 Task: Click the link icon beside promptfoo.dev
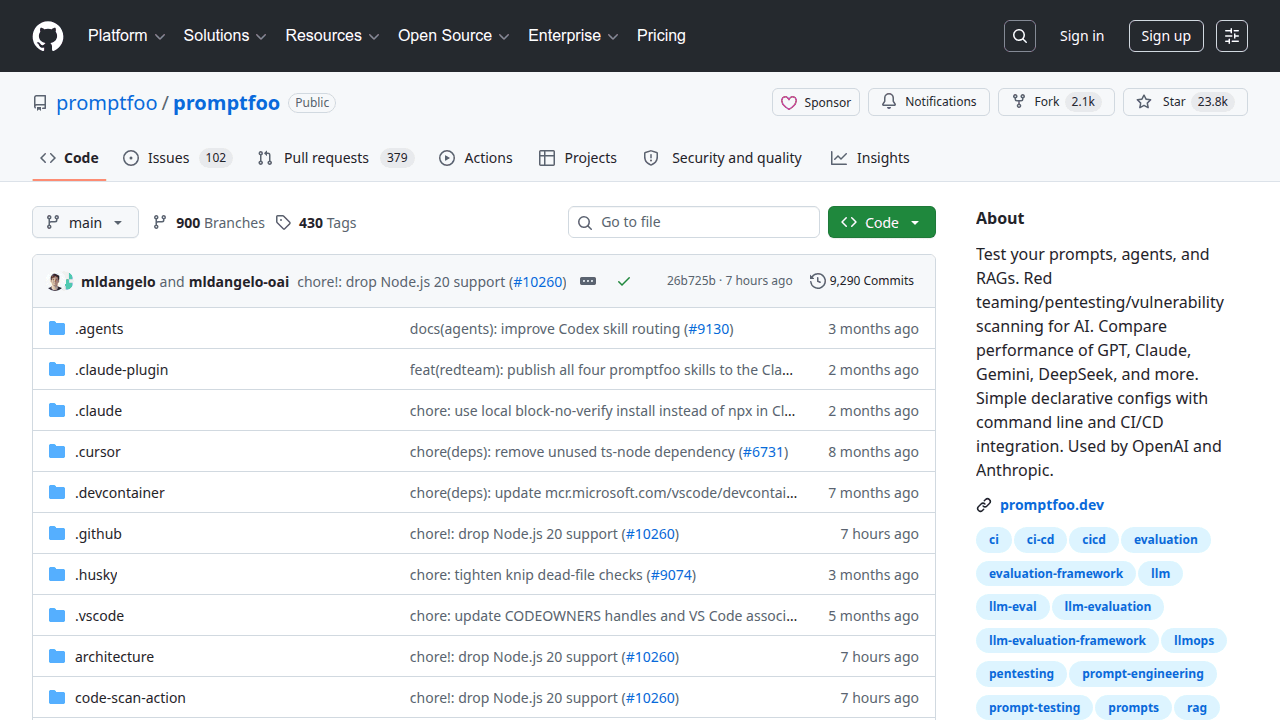coord(984,505)
